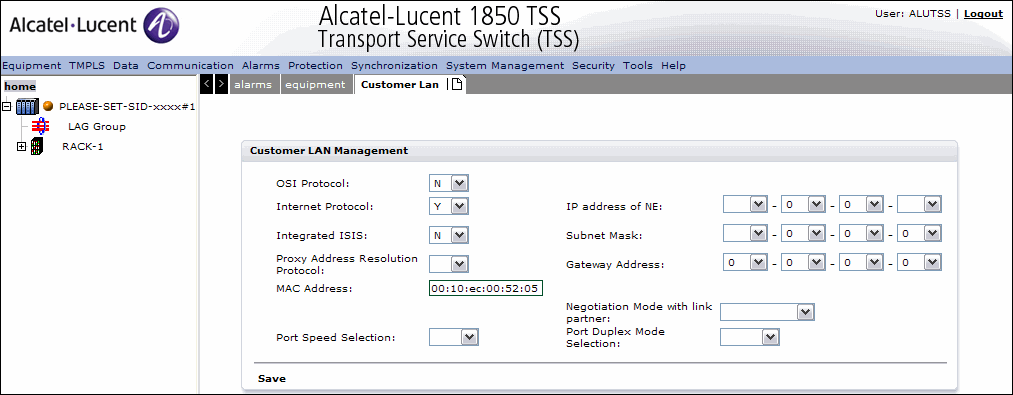Click the User: ALUTSS text
The width and height of the screenshot is (1013, 395).
pos(914,13)
